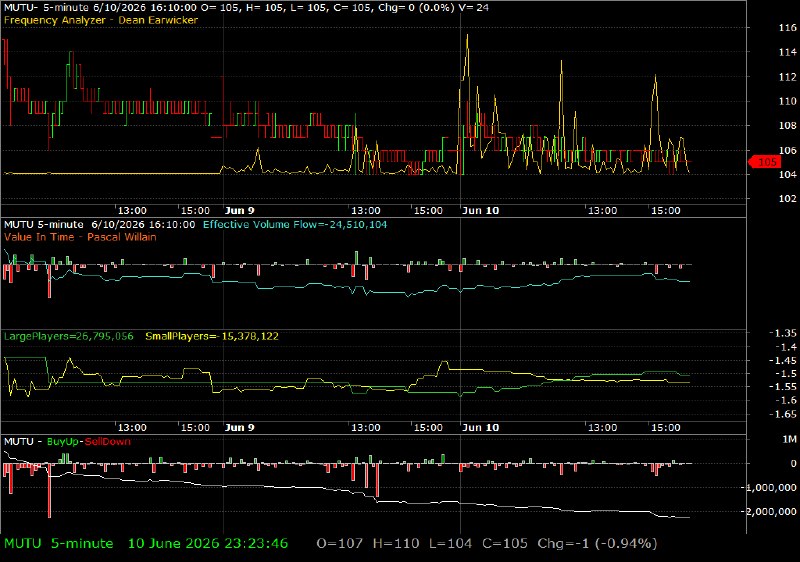800x562 pixels.
Task: Click the green 'BuyUp' legend label
Action: coord(63,442)
